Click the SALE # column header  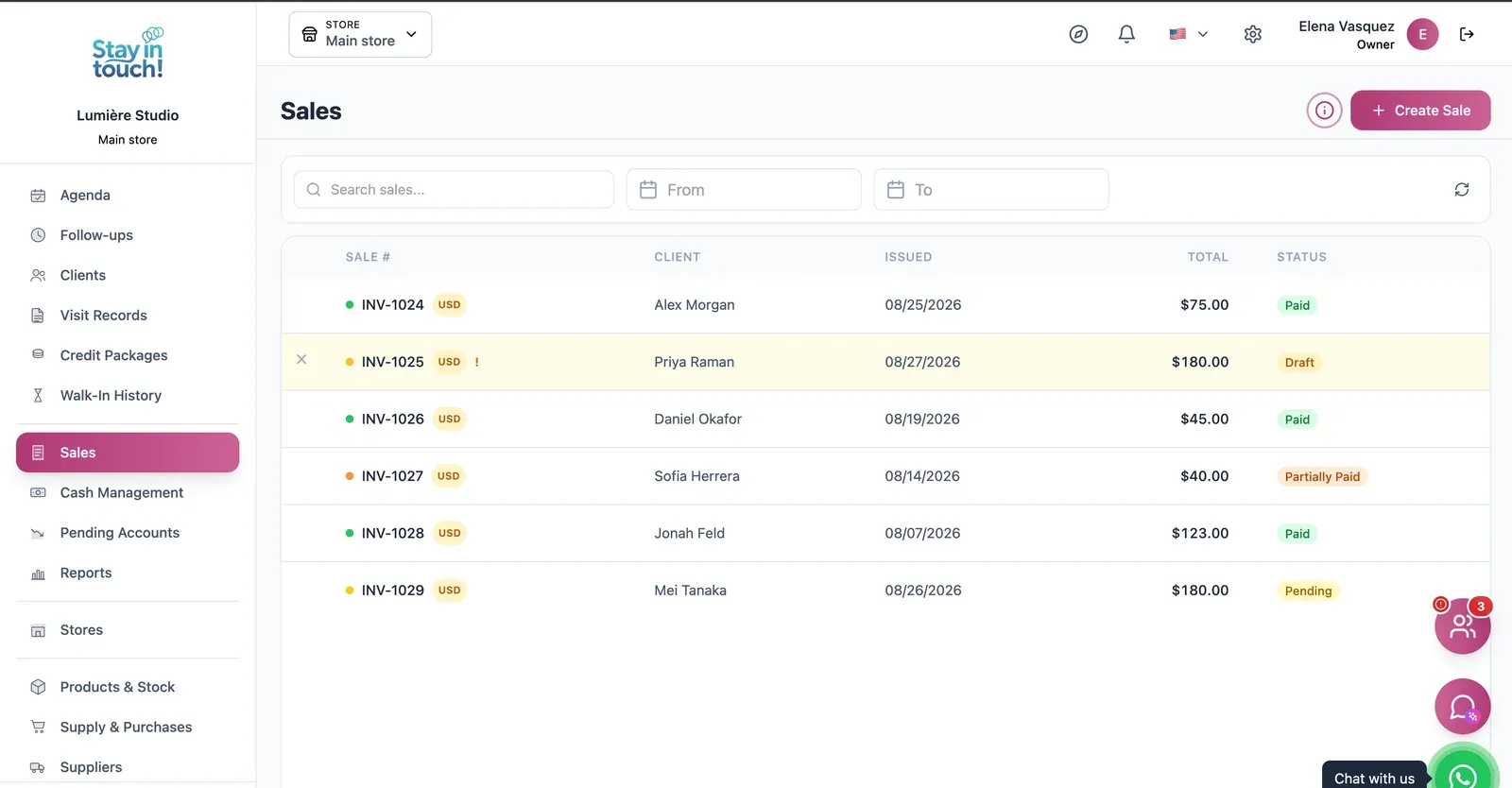pos(368,257)
